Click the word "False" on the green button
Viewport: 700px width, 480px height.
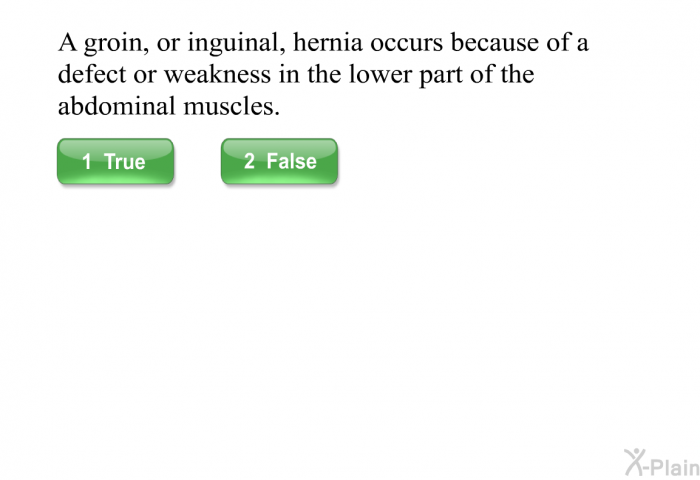click(291, 162)
